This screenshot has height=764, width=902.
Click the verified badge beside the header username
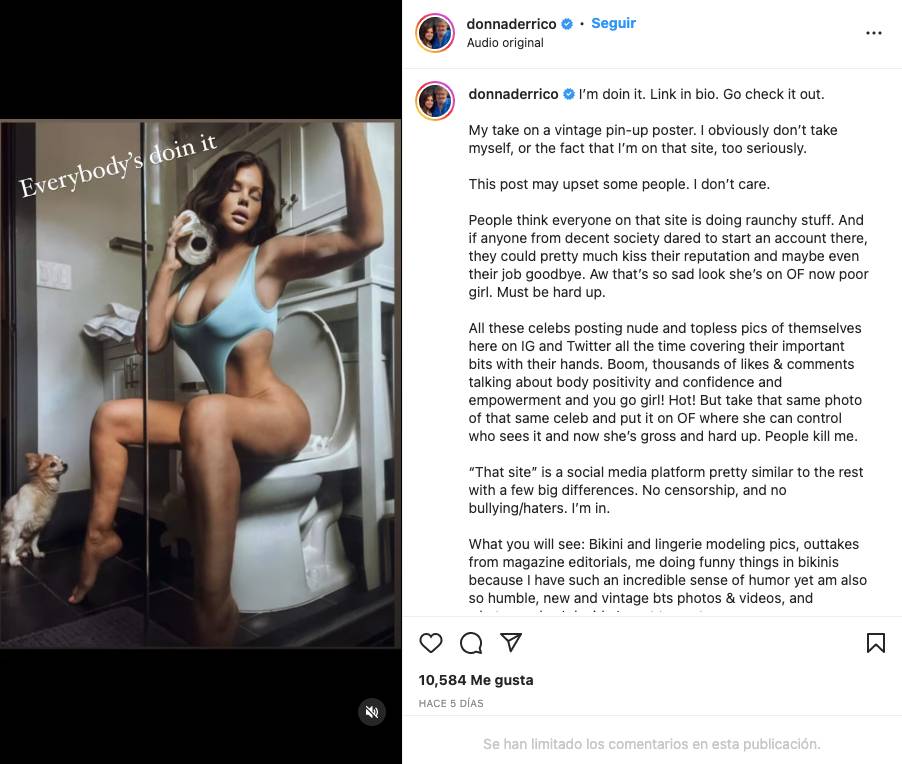point(567,24)
